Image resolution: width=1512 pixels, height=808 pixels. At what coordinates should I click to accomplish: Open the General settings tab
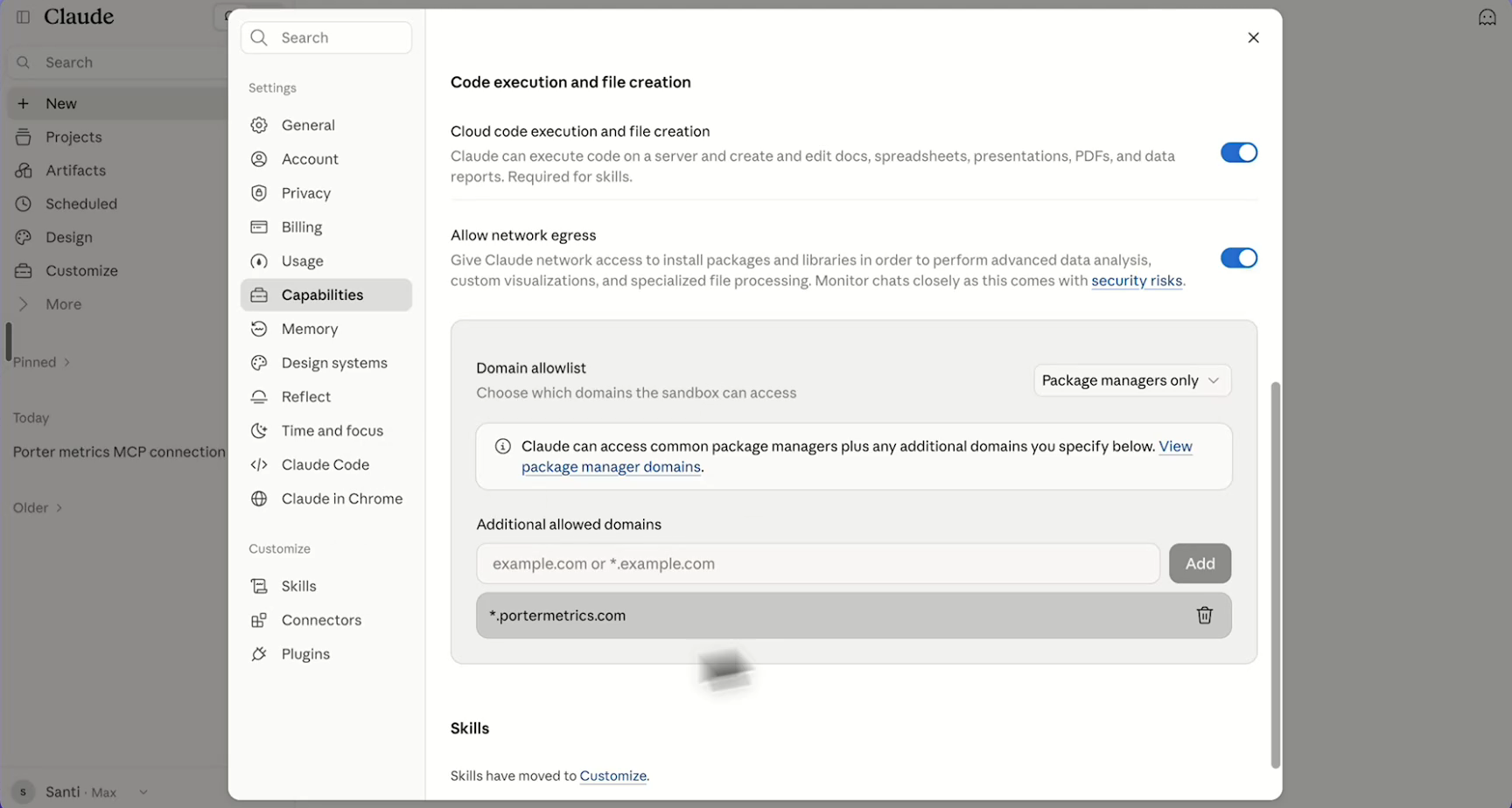326,125
